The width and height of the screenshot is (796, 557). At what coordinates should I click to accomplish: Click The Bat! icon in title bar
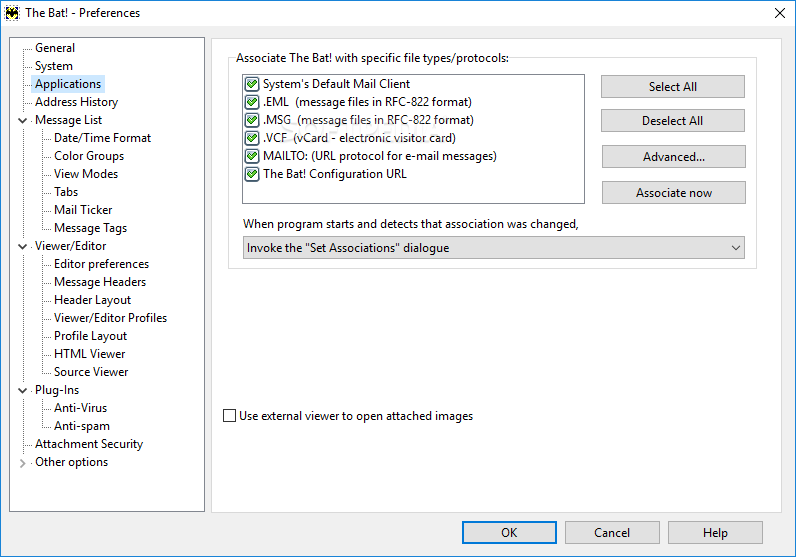pos(12,13)
